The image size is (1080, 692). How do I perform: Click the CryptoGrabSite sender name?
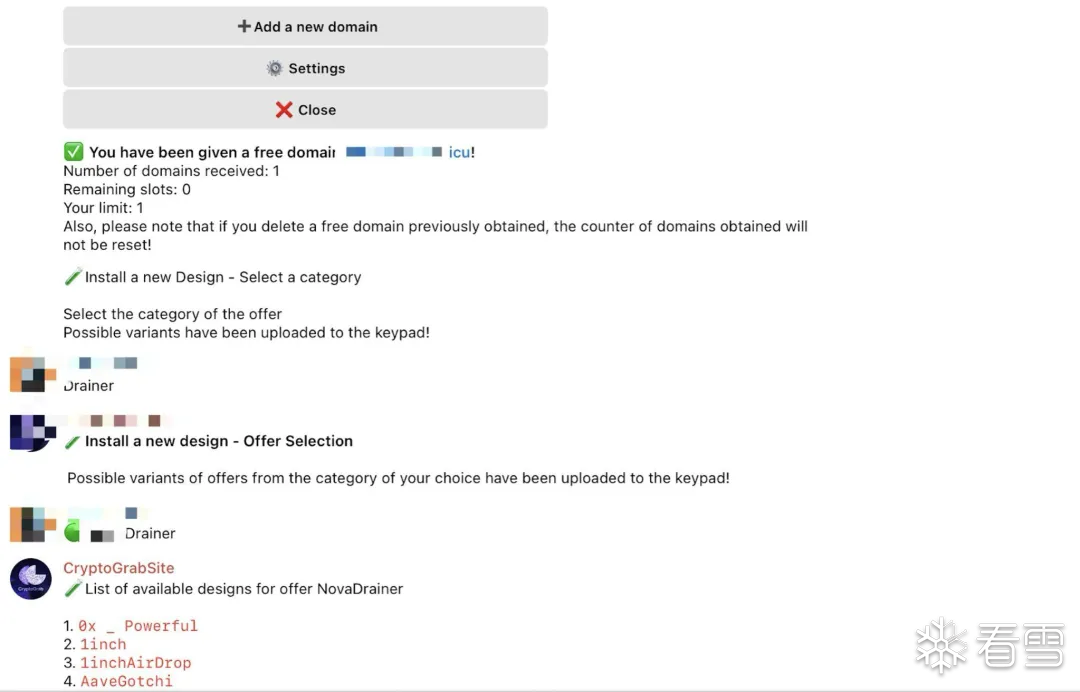[119, 568]
